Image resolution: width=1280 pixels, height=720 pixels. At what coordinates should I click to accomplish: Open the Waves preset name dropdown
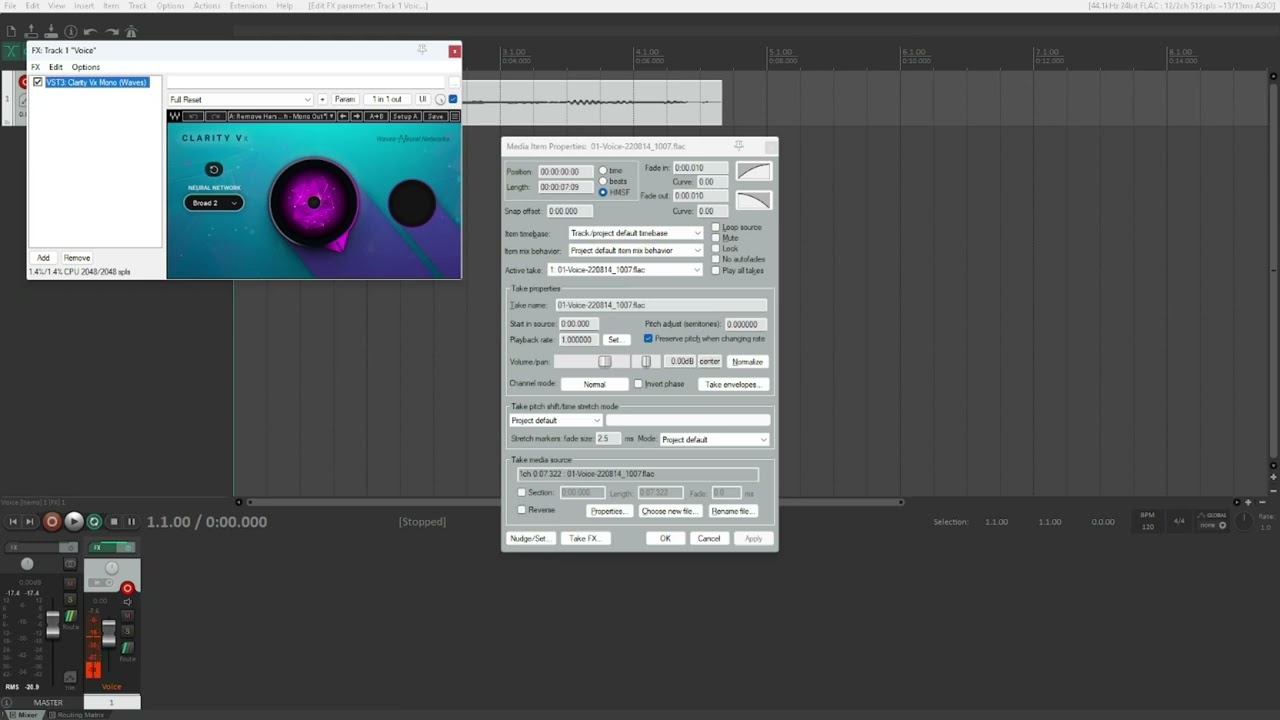click(281, 116)
